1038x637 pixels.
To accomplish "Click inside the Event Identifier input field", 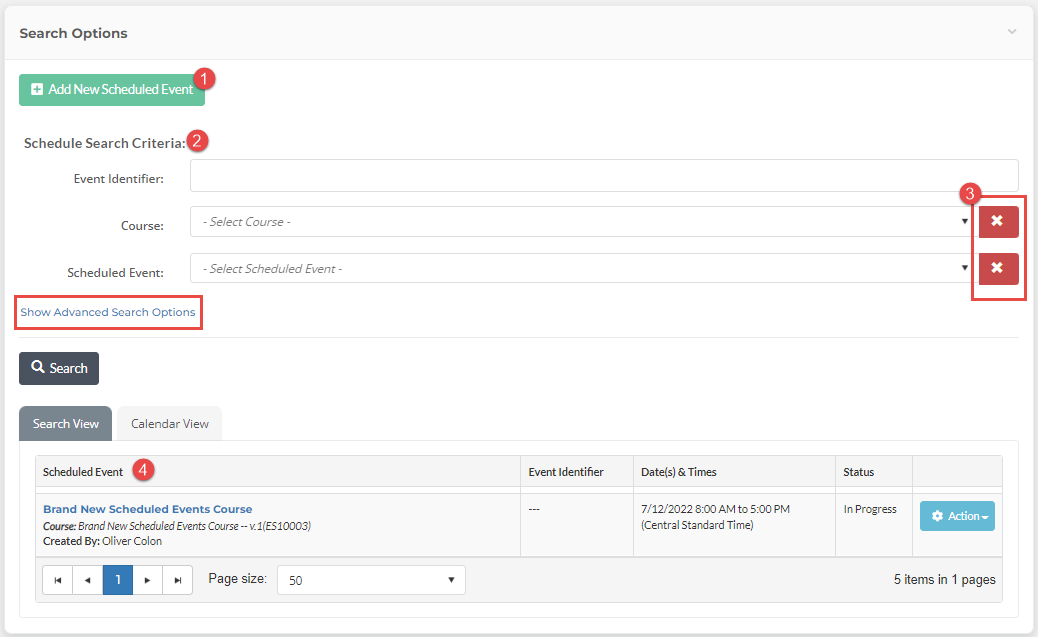I will coord(600,175).
